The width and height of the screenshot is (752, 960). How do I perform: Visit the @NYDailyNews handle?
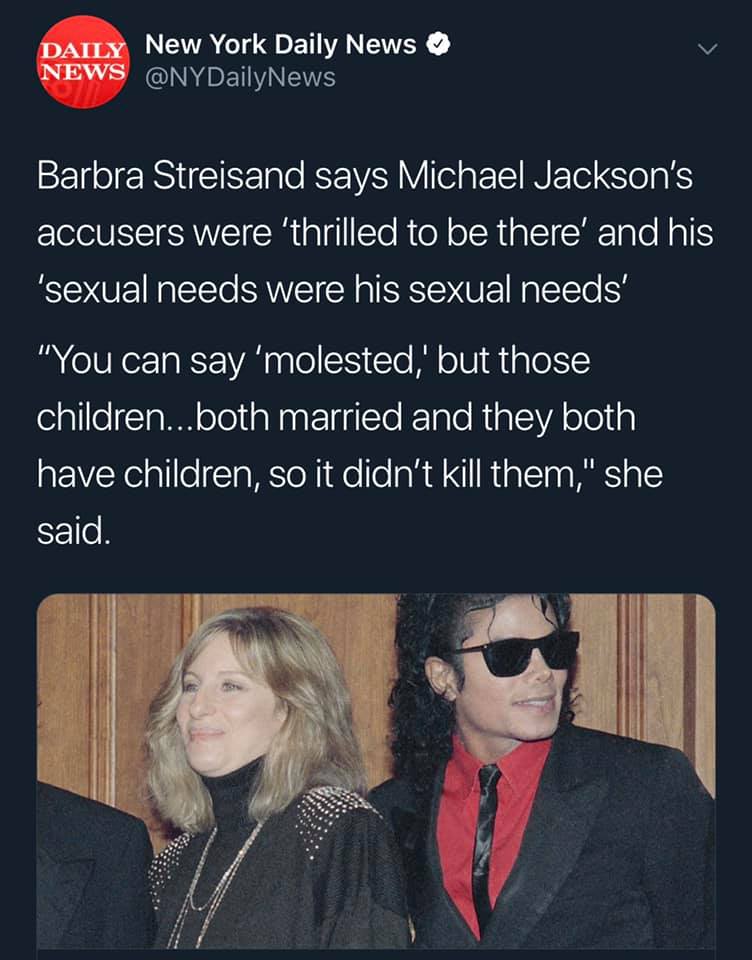(240, 77)
